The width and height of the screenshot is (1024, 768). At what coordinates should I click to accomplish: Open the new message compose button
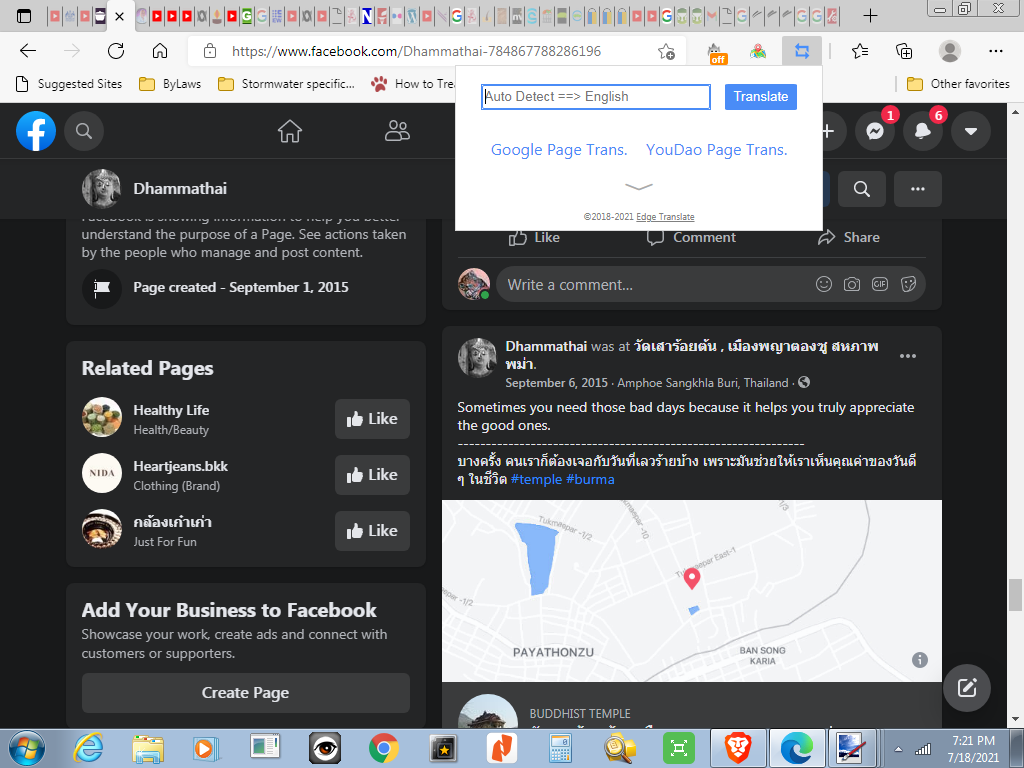967,688
